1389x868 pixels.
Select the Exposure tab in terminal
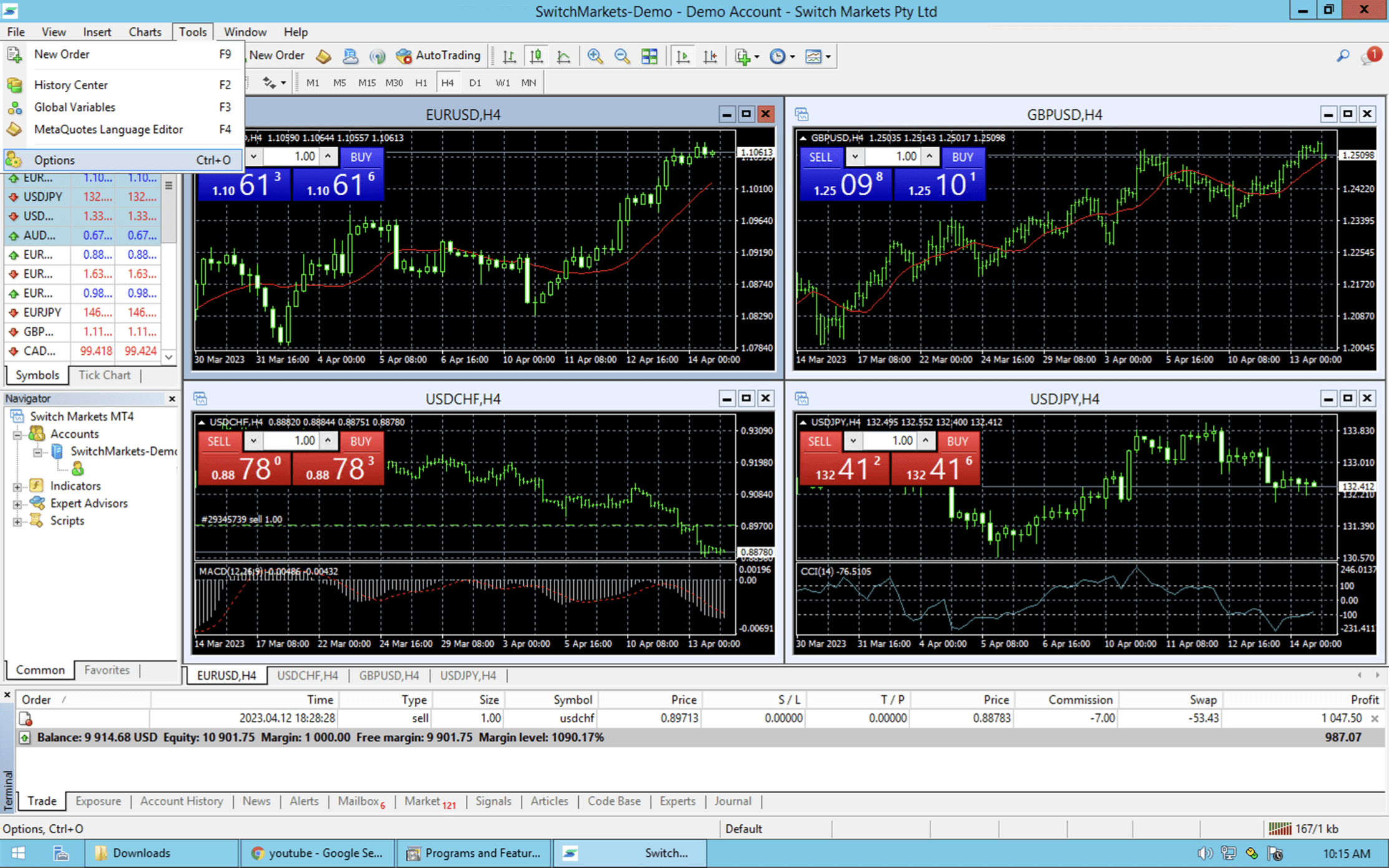[x=99, y=801]
